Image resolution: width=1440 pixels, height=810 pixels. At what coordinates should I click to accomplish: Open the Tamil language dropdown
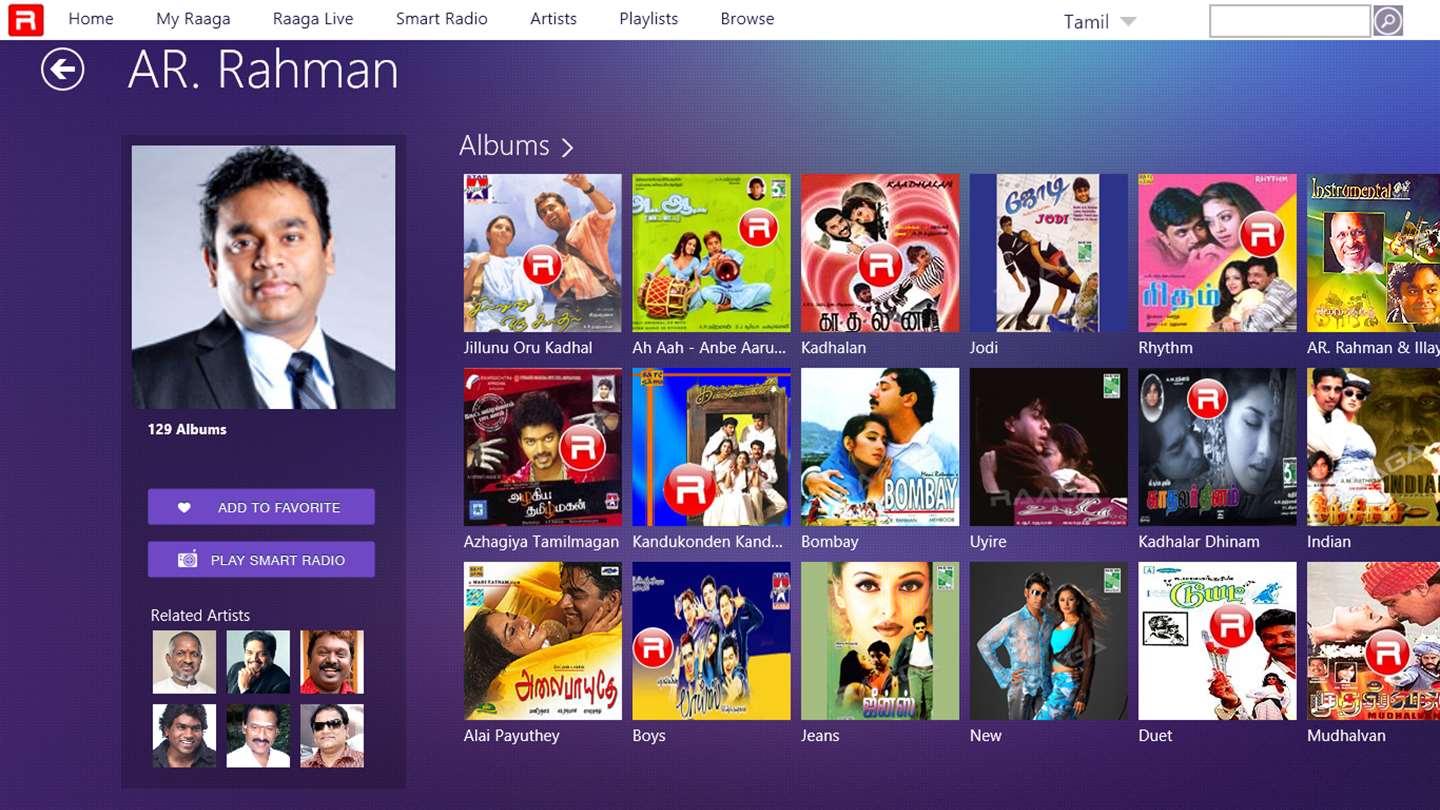pyautogui.click(x=1100, y=22)
